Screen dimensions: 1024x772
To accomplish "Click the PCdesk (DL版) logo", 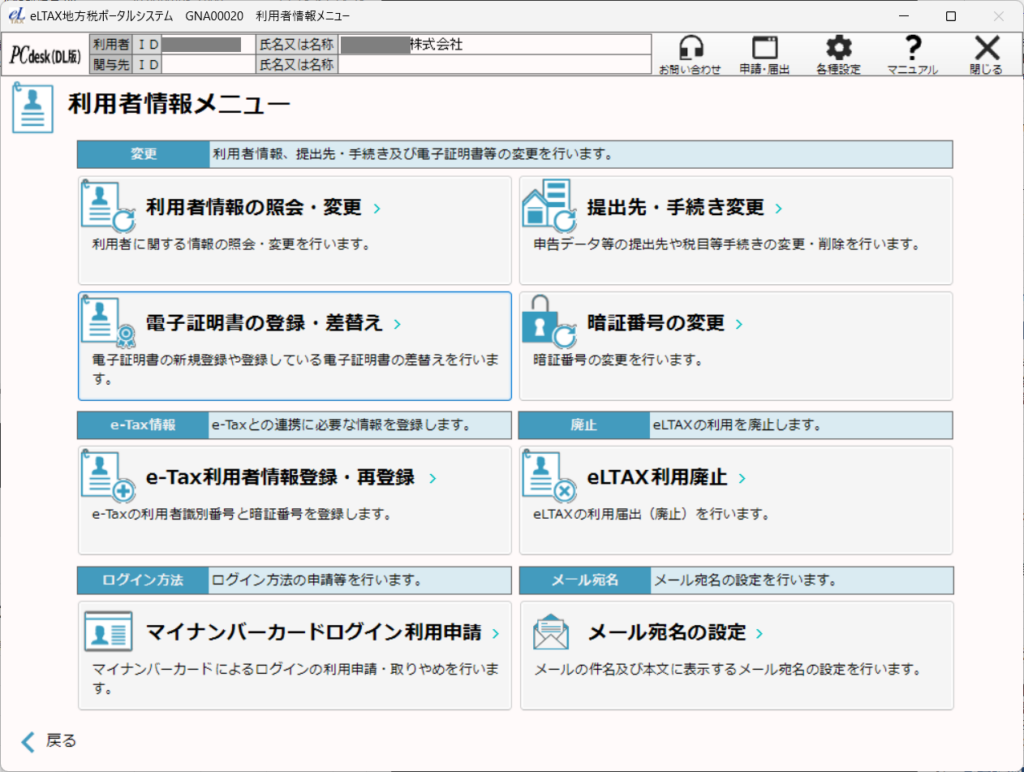I will coord(45,55).
